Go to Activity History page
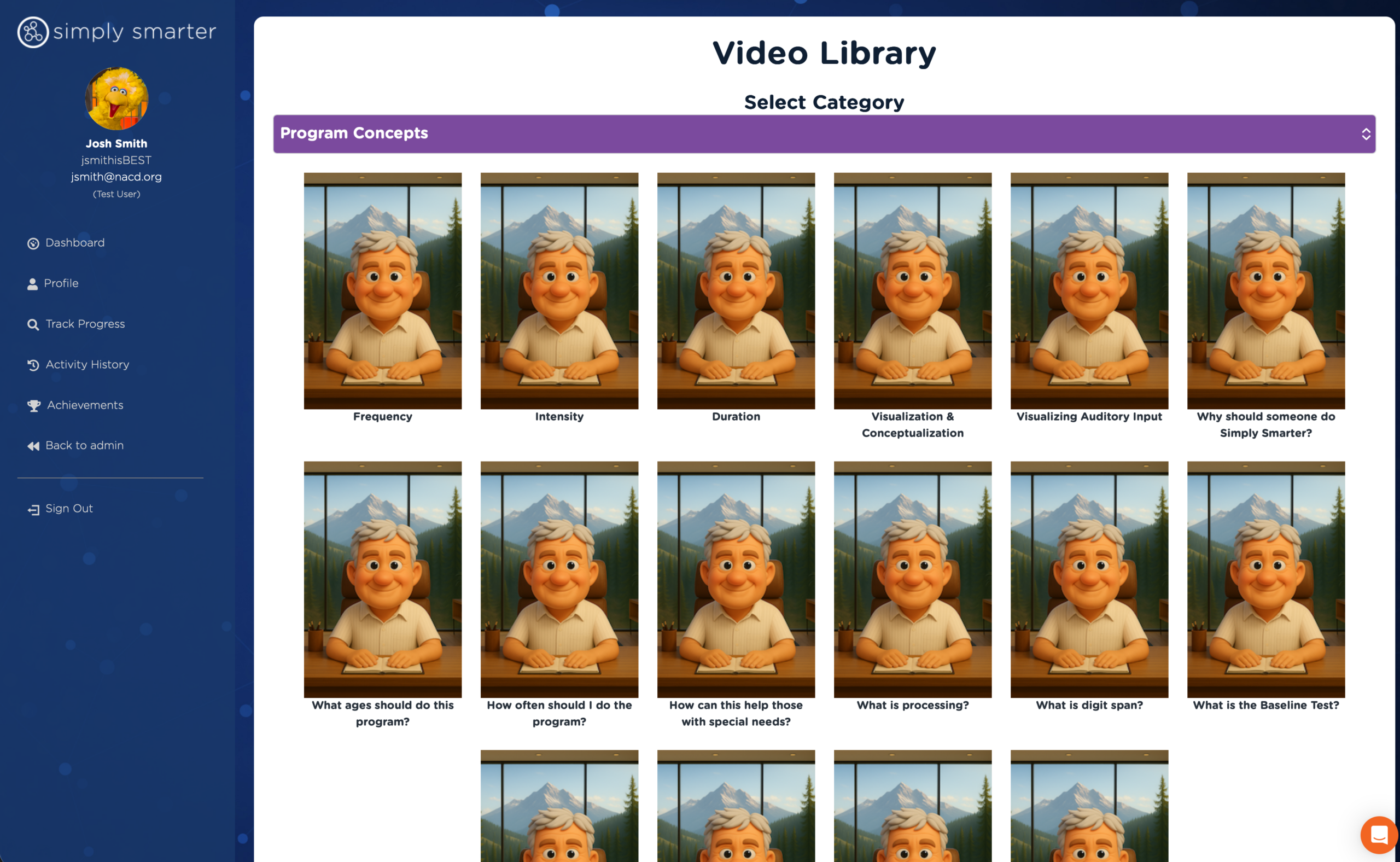The height and width of the screenshot is (862, 1400). pyautogui.click(x=87, y=364)
